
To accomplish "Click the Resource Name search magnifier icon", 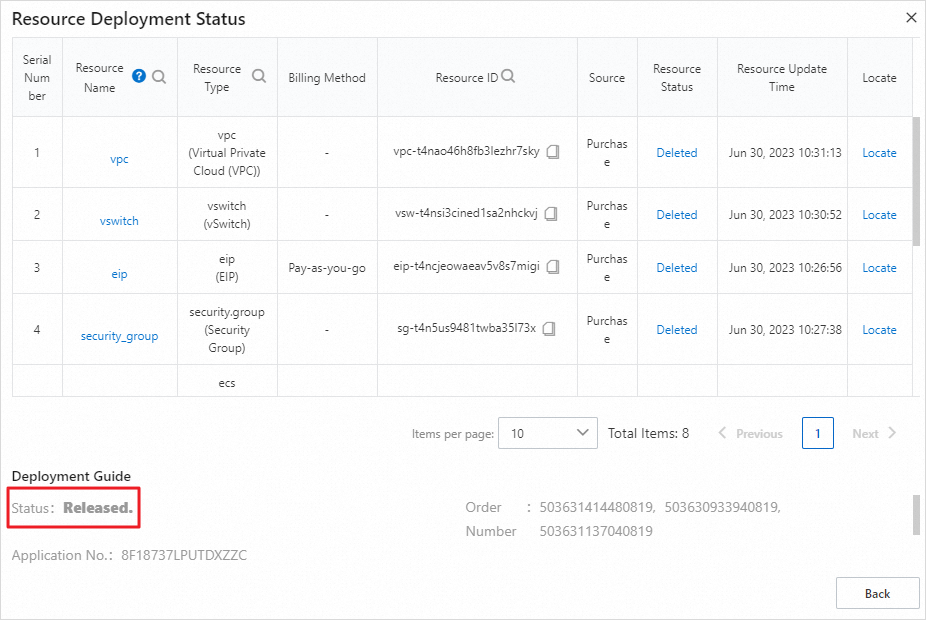I will click(159, 76).
